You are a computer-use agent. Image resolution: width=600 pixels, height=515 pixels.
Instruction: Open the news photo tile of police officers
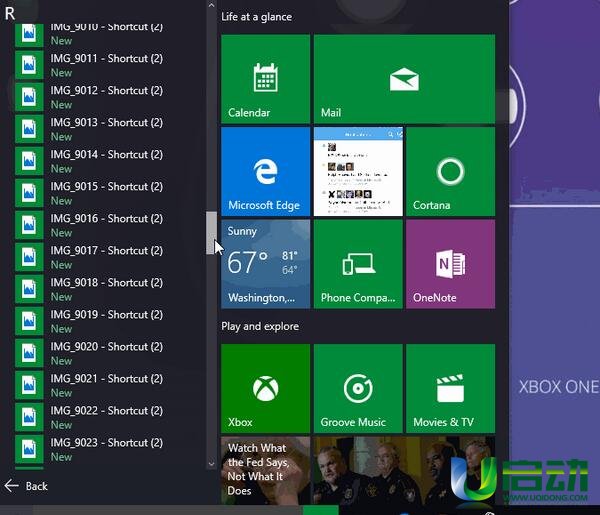tap(404, 470)
